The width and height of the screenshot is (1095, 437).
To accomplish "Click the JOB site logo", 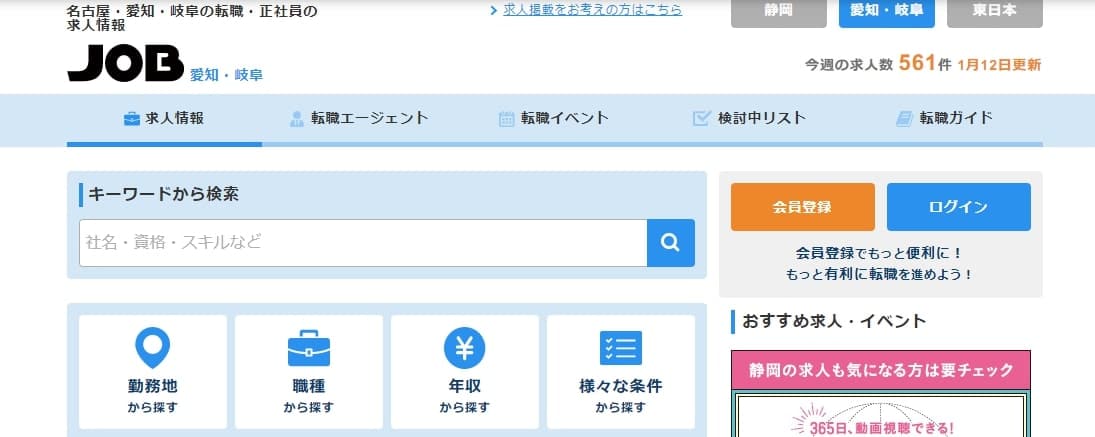I will pyautogui.click(x=126, y=63).
